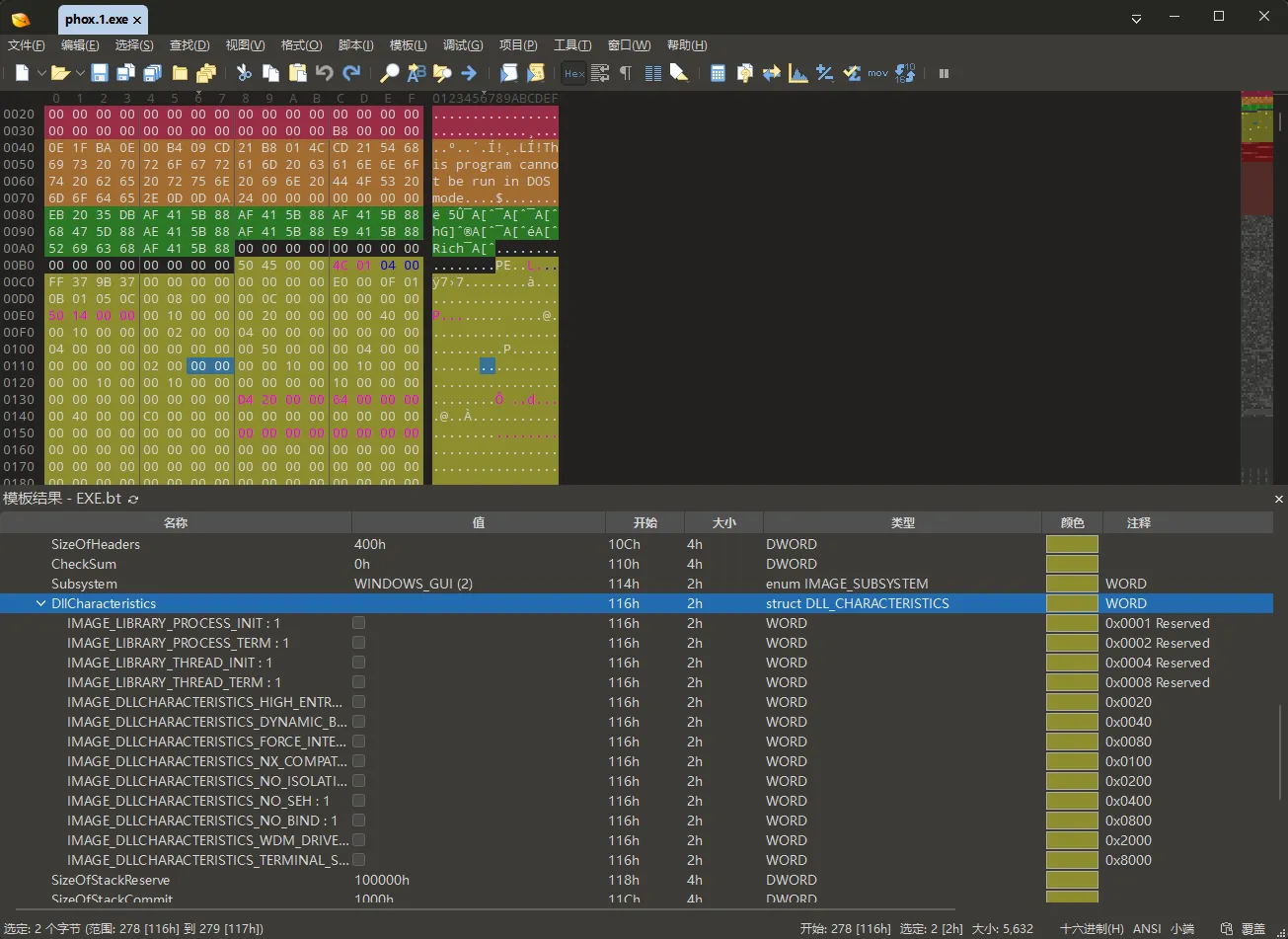
Task: Click the color swatch for SizeOfStackReserve row
Action: (1072, 880)
